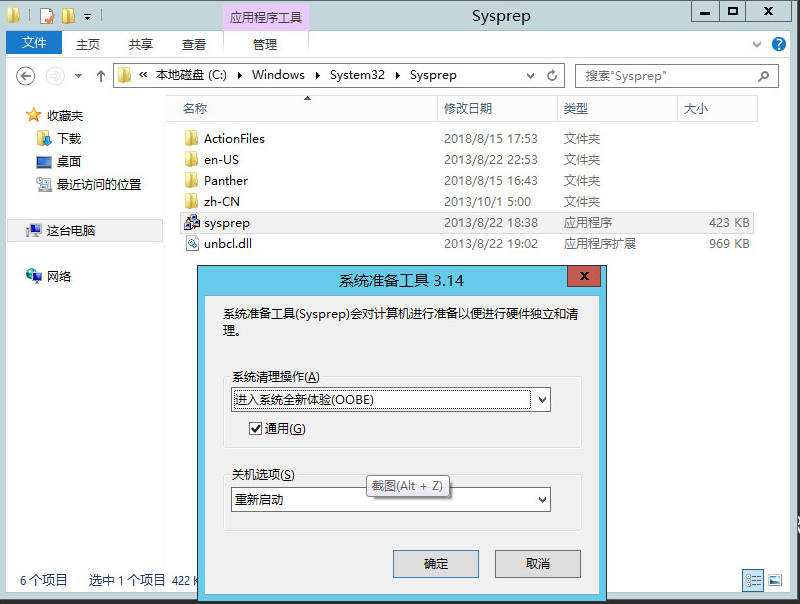Click the 确定 button
The width and height of the screenshot is (800, 604).
(436, 564)
